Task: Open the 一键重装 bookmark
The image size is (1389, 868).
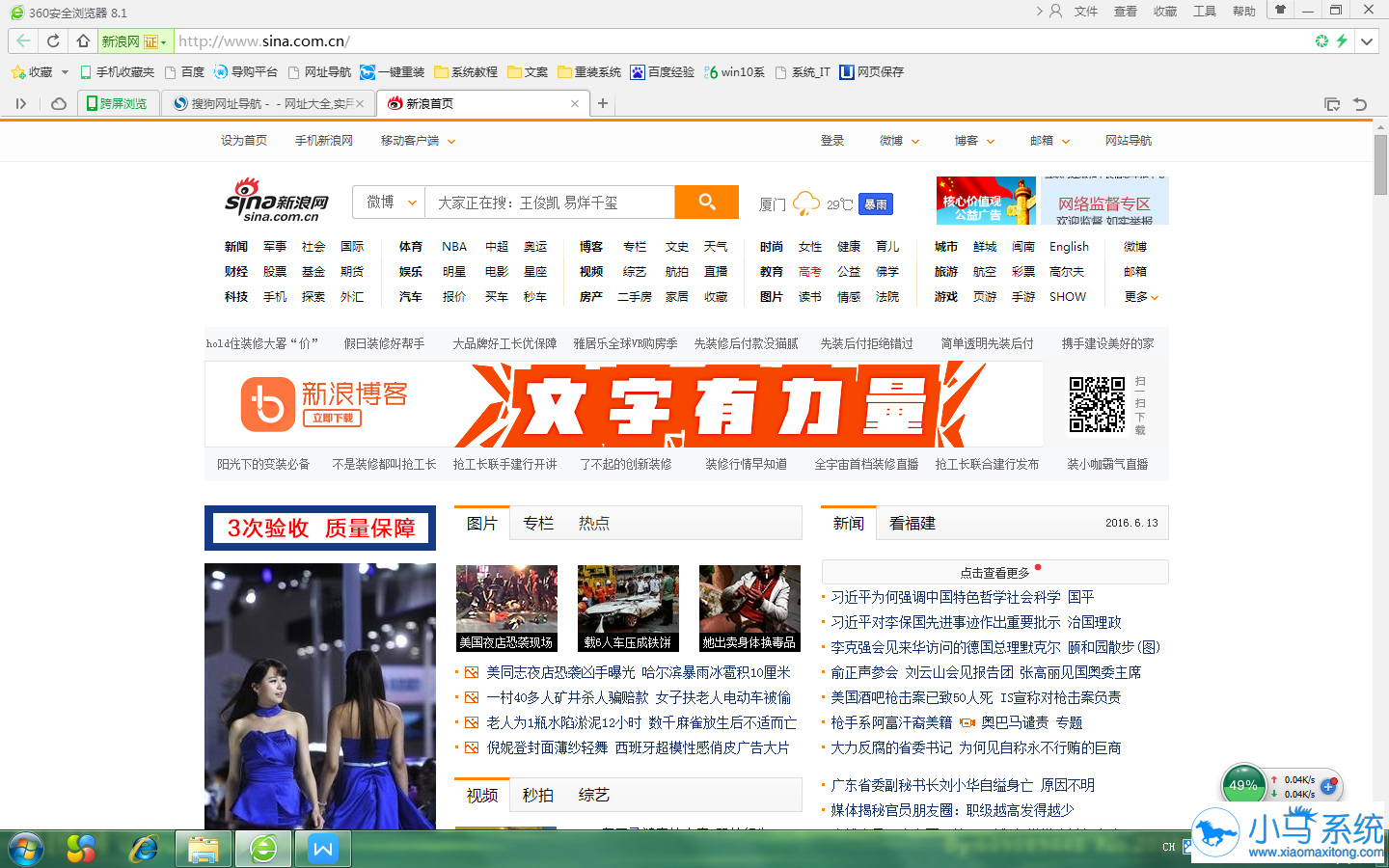Action: pos(393,72)
